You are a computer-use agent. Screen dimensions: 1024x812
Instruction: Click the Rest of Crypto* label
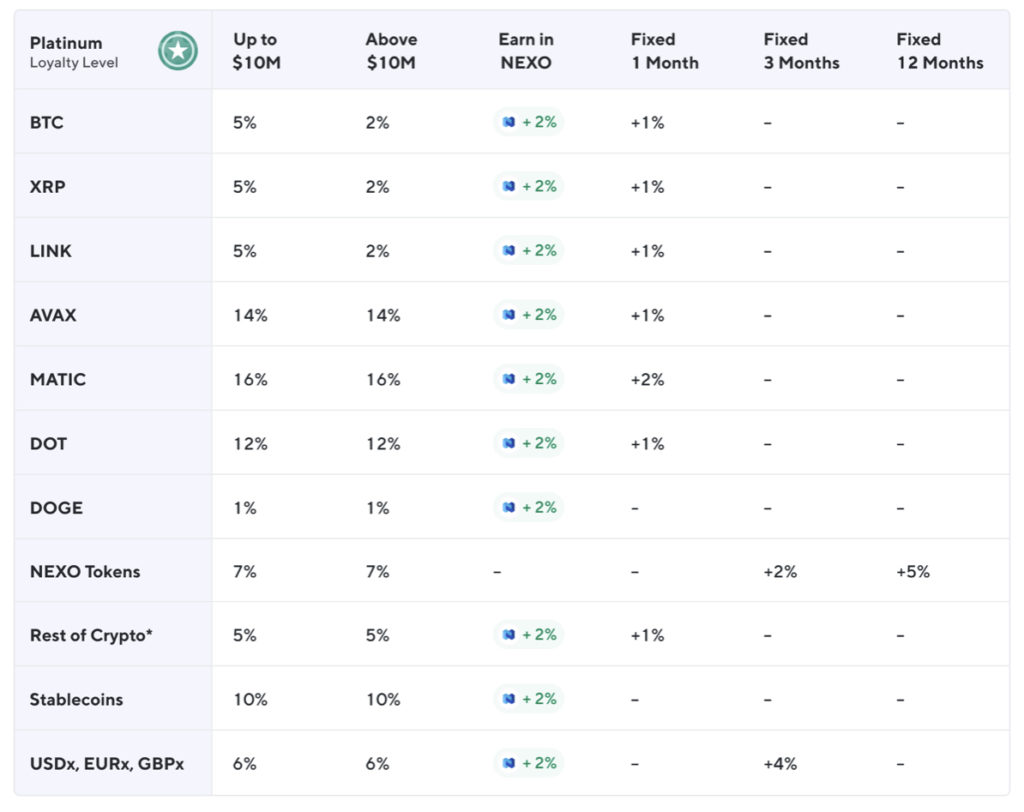(x=91, y=636)
